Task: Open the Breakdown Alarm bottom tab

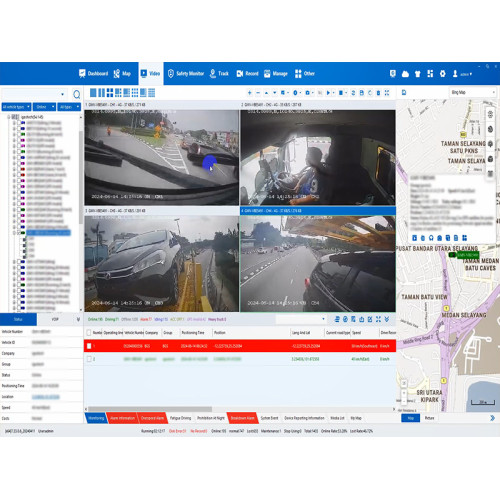Action: pyautogui.click(x=242, y=418)
